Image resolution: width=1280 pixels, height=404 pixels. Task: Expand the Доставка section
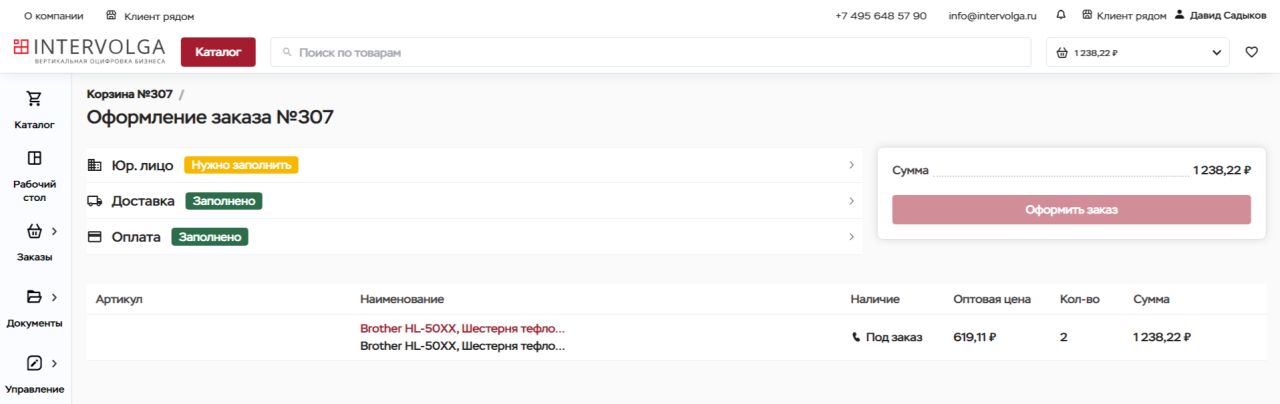point(474,201)
